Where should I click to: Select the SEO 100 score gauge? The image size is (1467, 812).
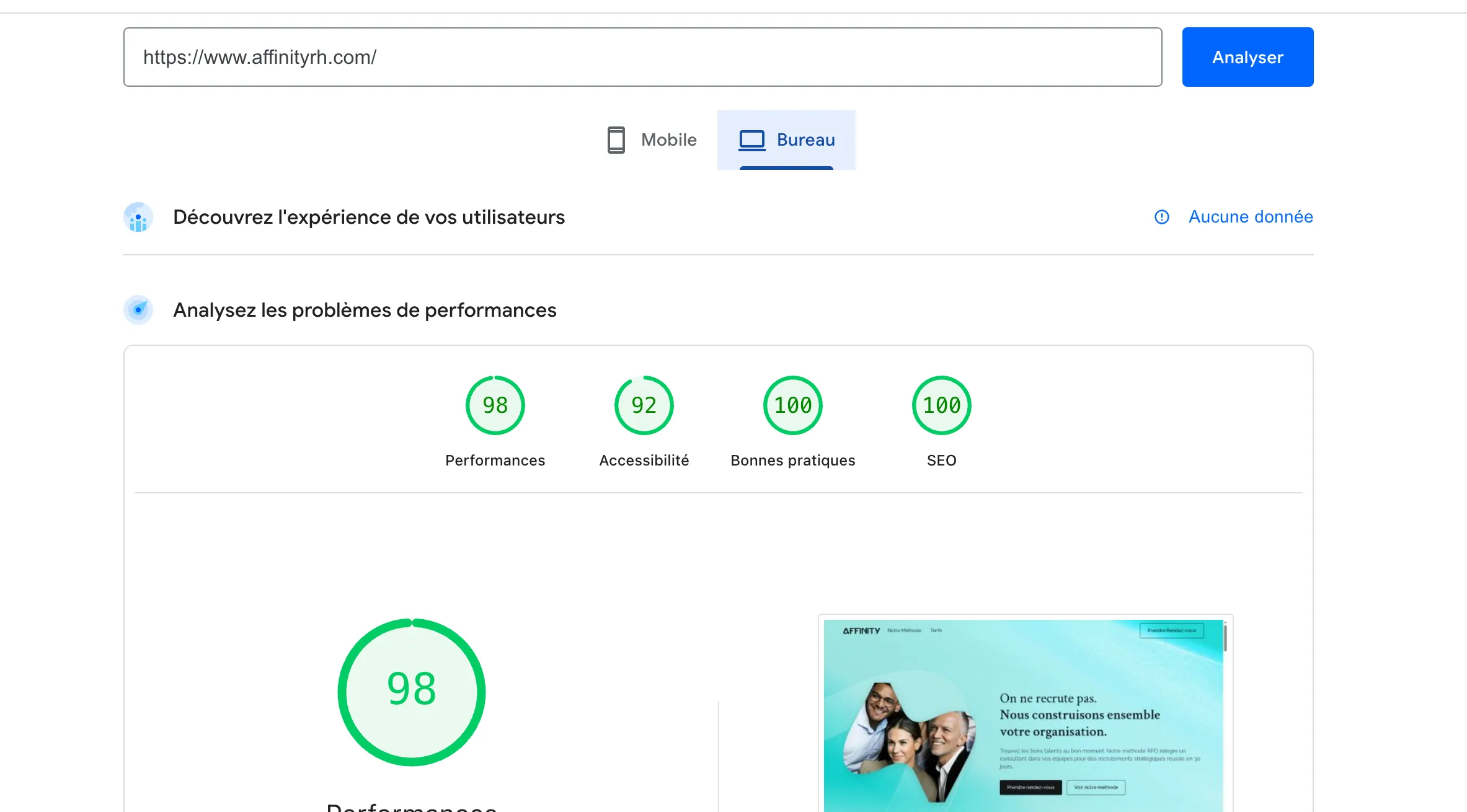coord(941,405)
